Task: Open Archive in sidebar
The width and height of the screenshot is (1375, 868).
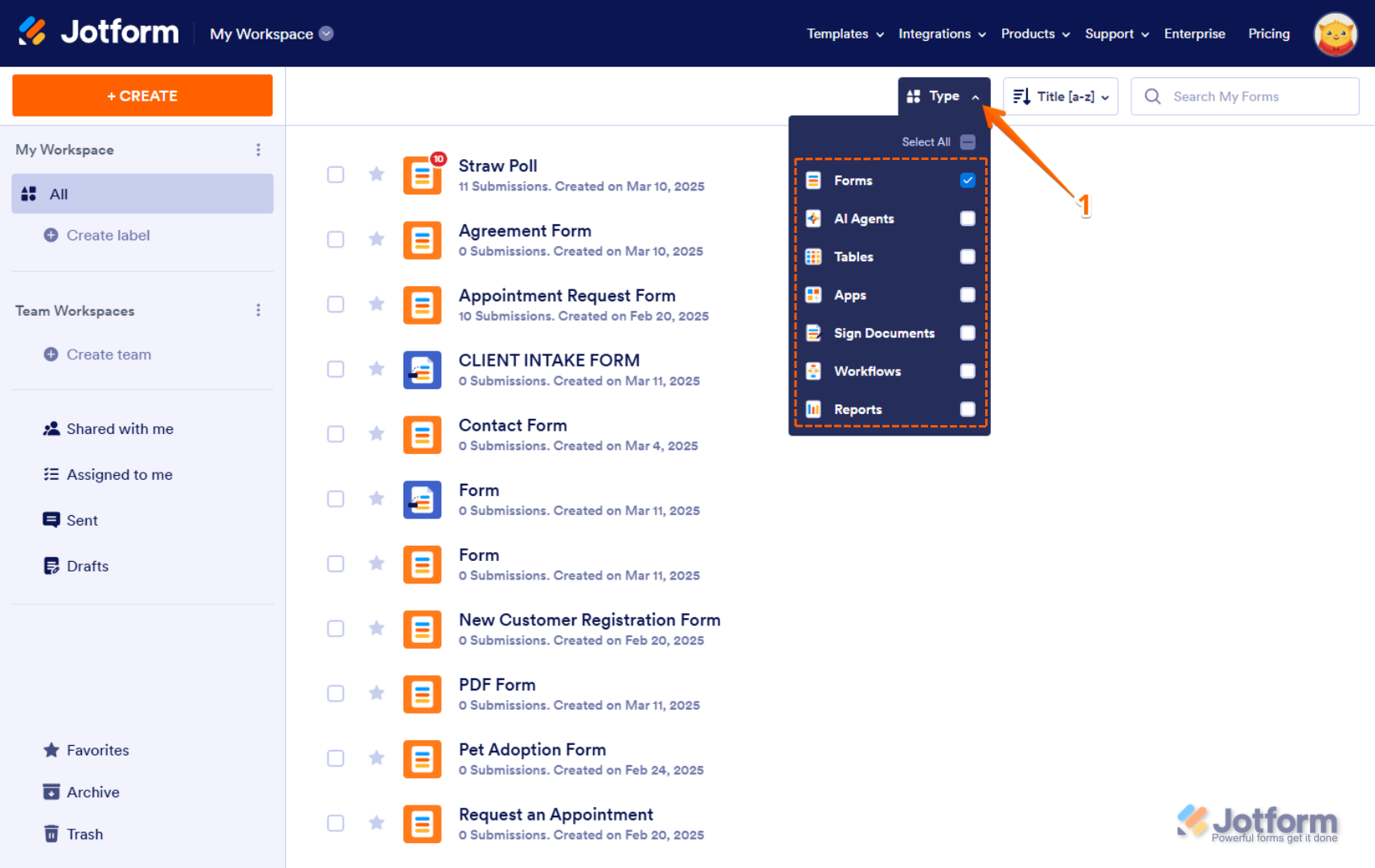Action: click(81, 792)
